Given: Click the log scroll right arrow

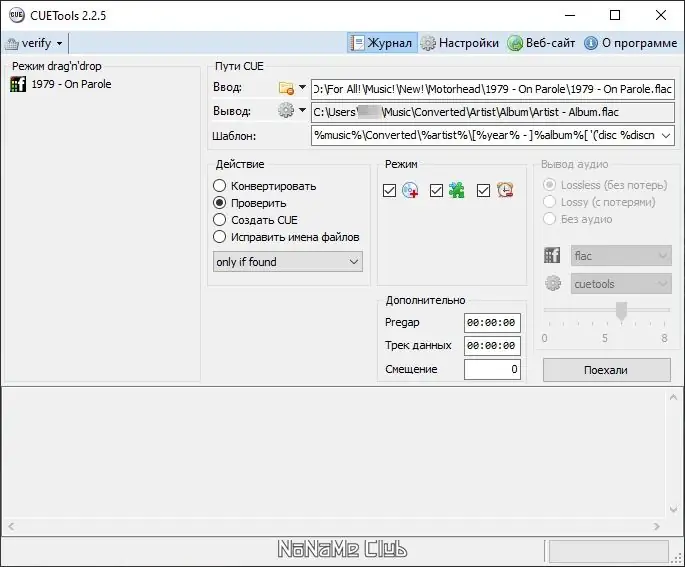Looking at the screenshot, I should point(656,526).
